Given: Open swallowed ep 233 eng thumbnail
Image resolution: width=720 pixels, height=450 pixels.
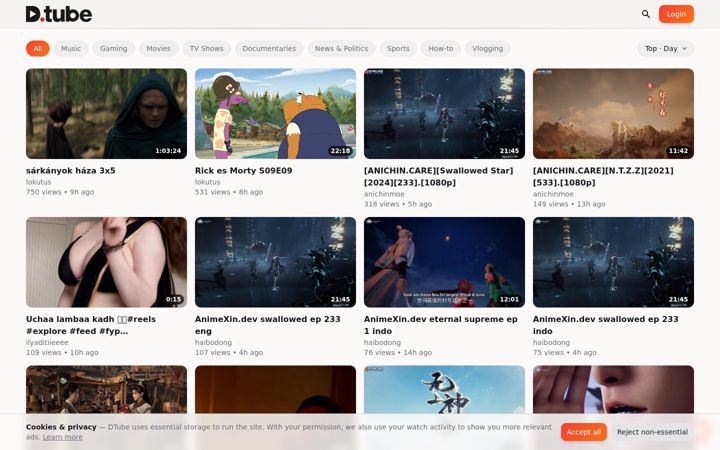Looking at the screenshot, I should click(x=276, y=262).
